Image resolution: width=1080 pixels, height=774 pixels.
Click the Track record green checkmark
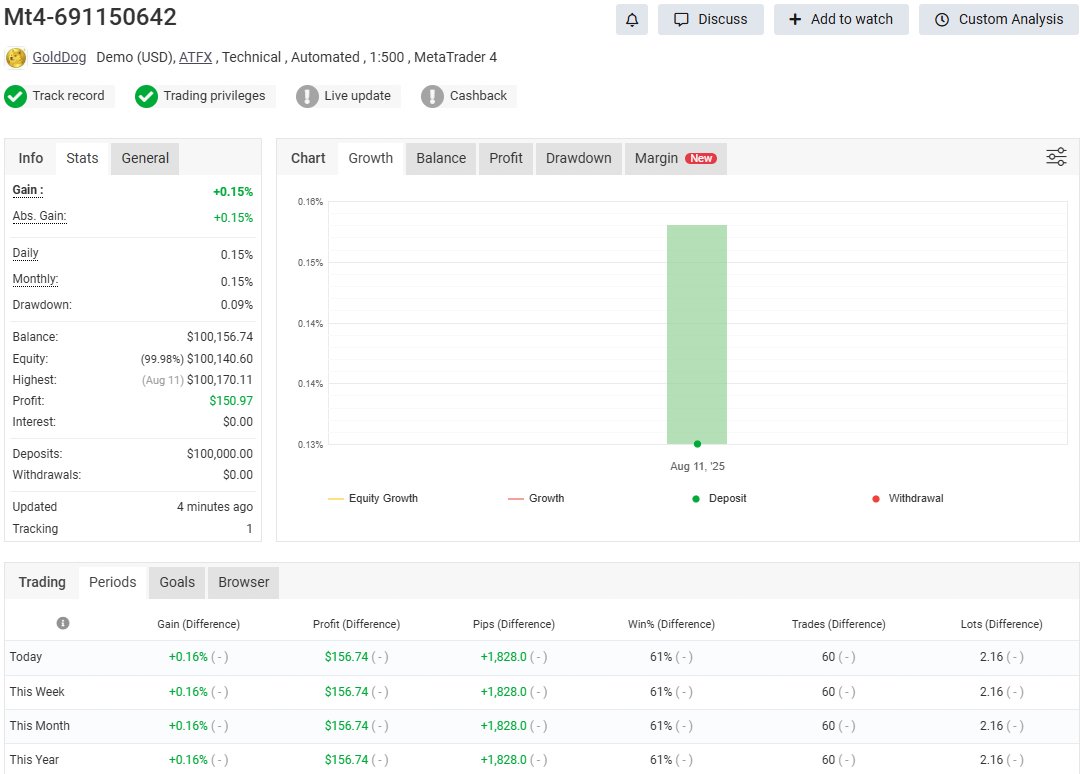tap(15, 96)
